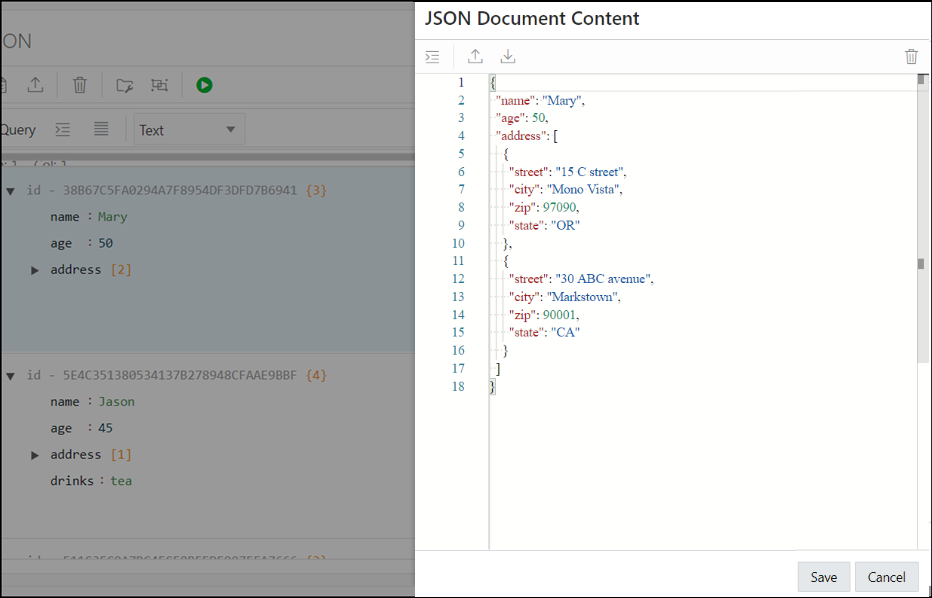The image size is (932, 598).
Task: Open the edit collection folder icon
Action: coord(123,85)
